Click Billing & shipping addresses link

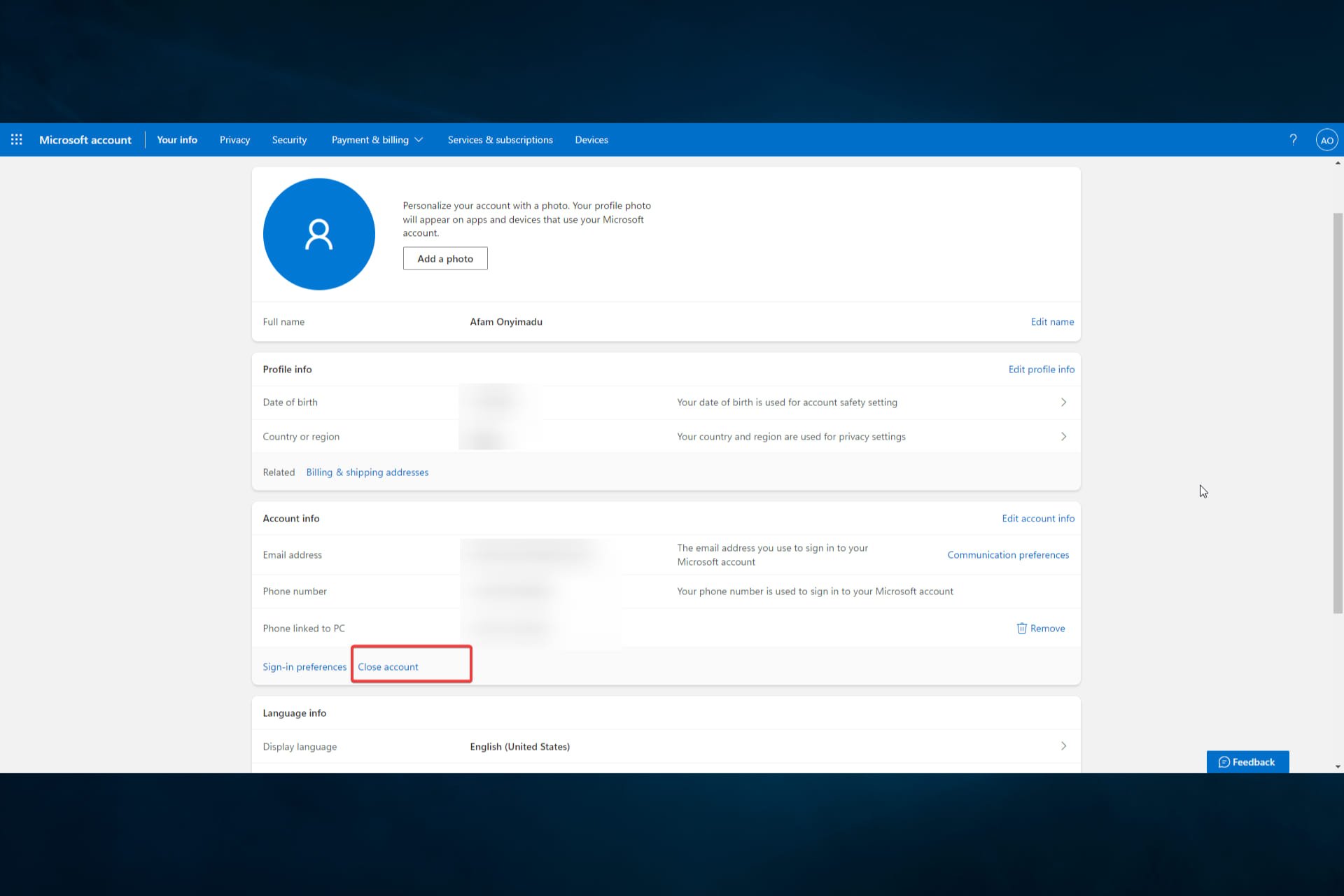tap(367, 471)
